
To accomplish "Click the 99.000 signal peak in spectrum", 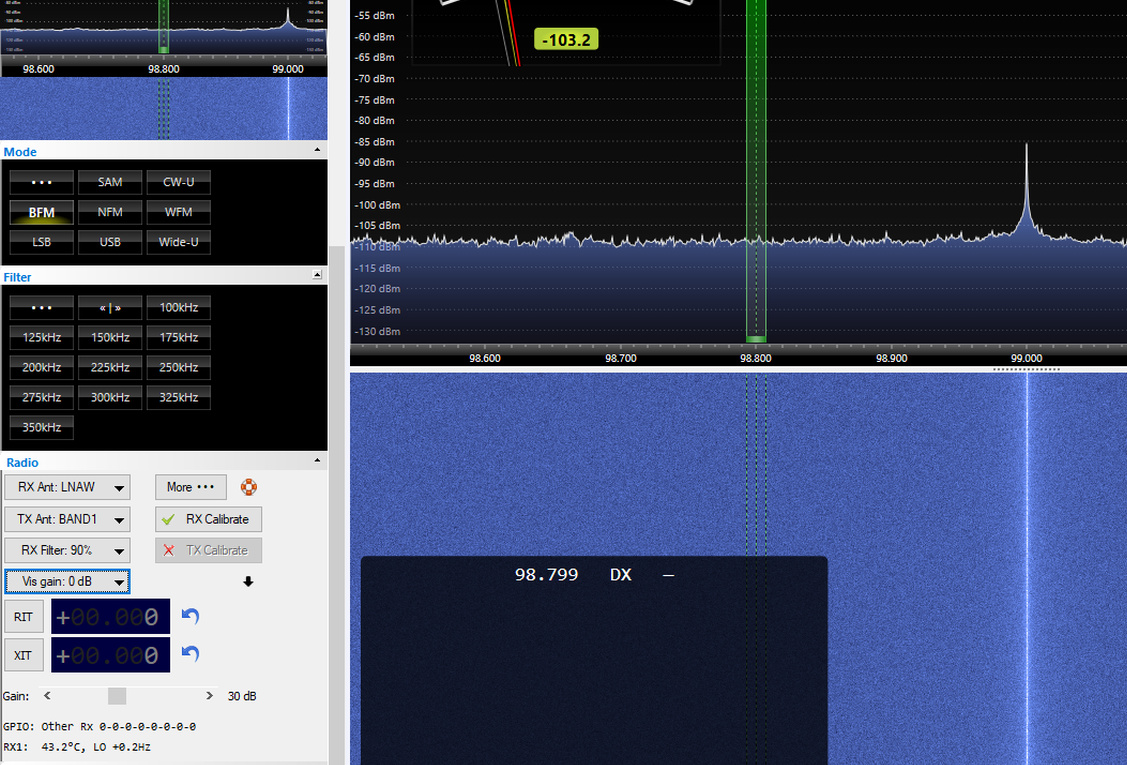I will (1026, 188).
